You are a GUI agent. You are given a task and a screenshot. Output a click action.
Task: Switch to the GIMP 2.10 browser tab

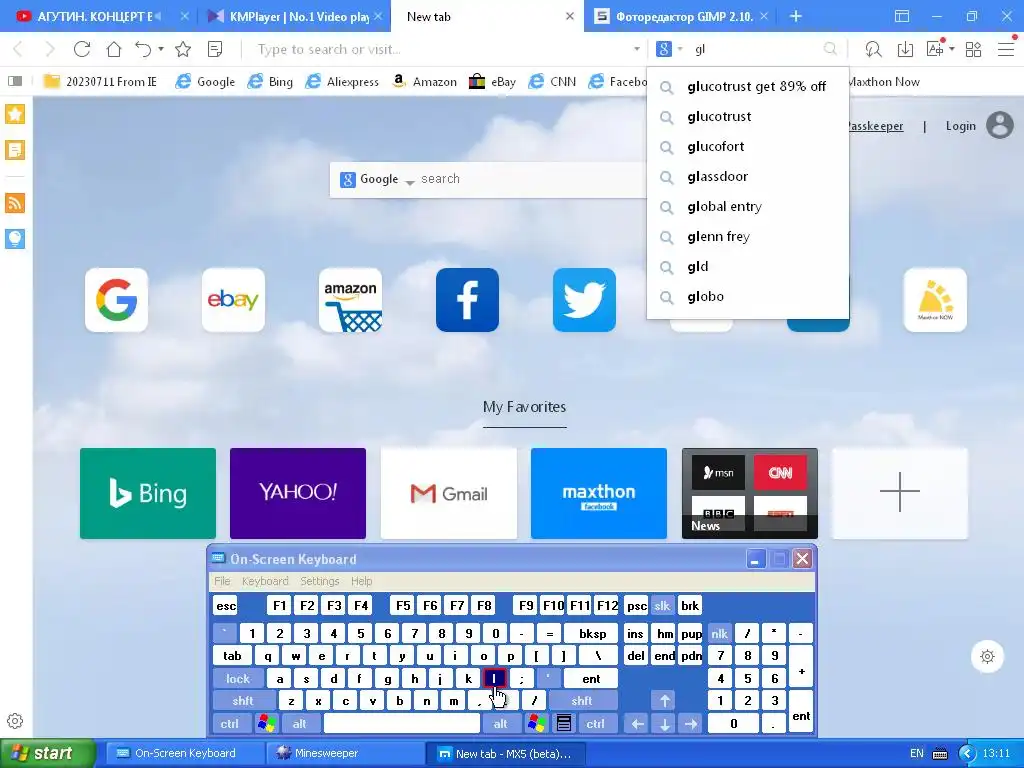[679, 16]
